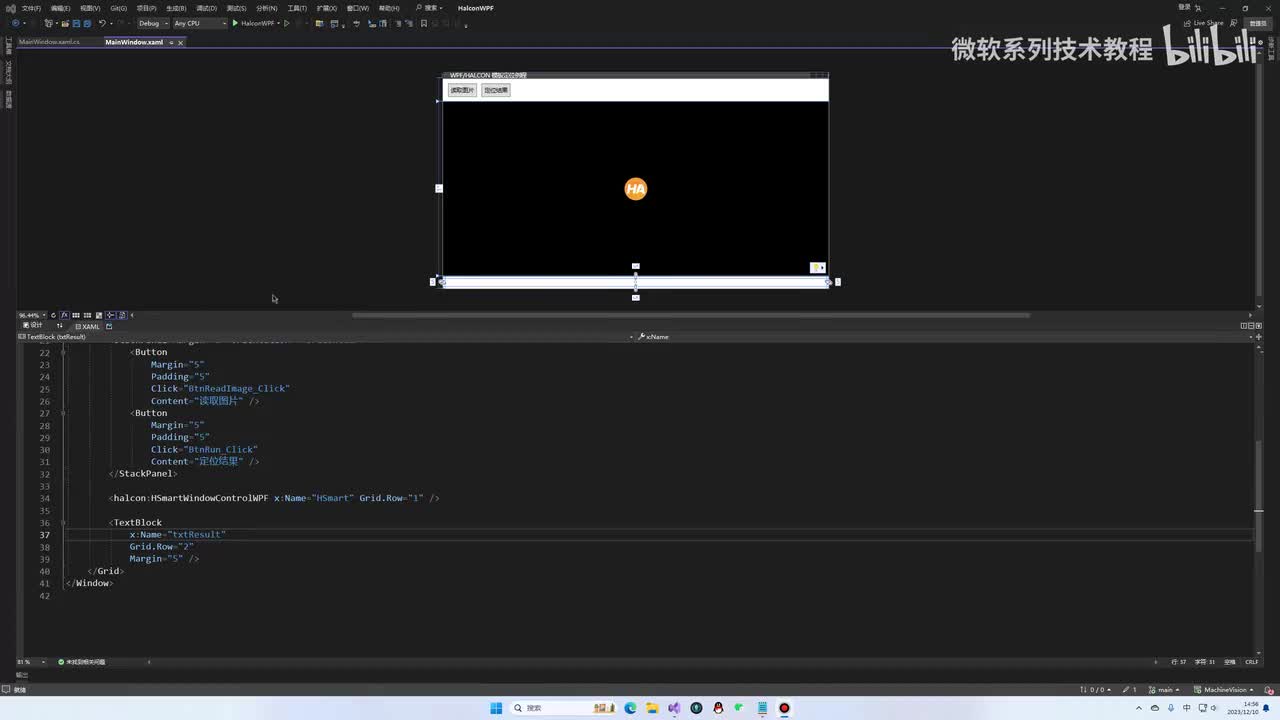This screenshot has height=720, width=1280.
Task: Click the Save file toolbar icon
Action: point(76,23)
